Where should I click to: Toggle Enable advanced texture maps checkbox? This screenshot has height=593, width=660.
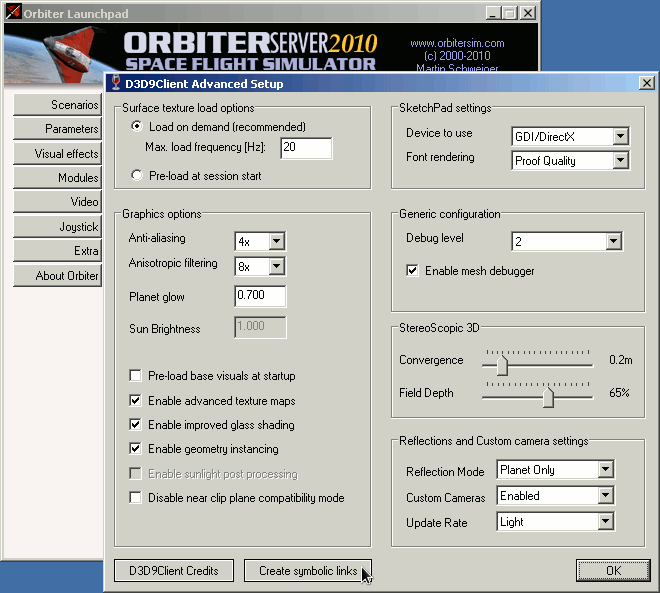136,400
